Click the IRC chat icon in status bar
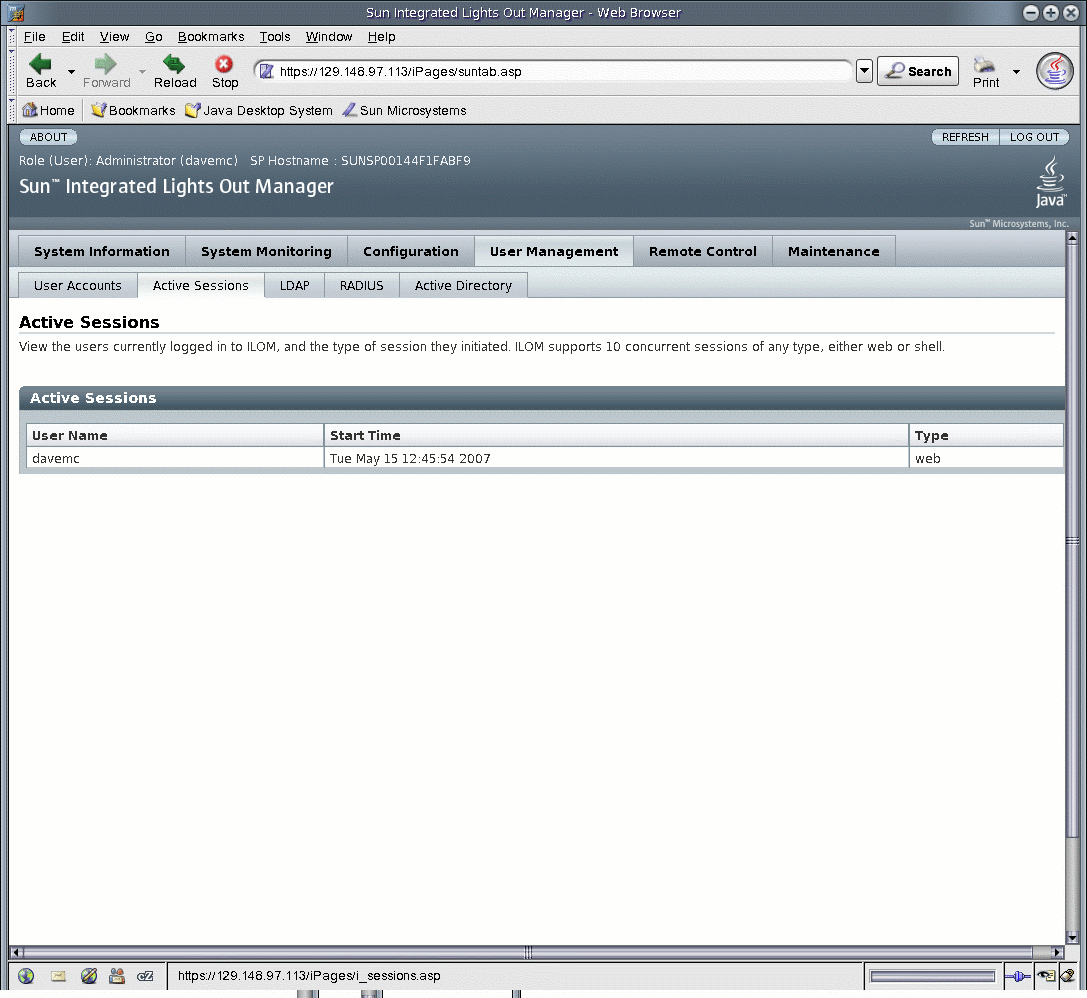This screenshot has width=1087, height=998. coord(145,976)
